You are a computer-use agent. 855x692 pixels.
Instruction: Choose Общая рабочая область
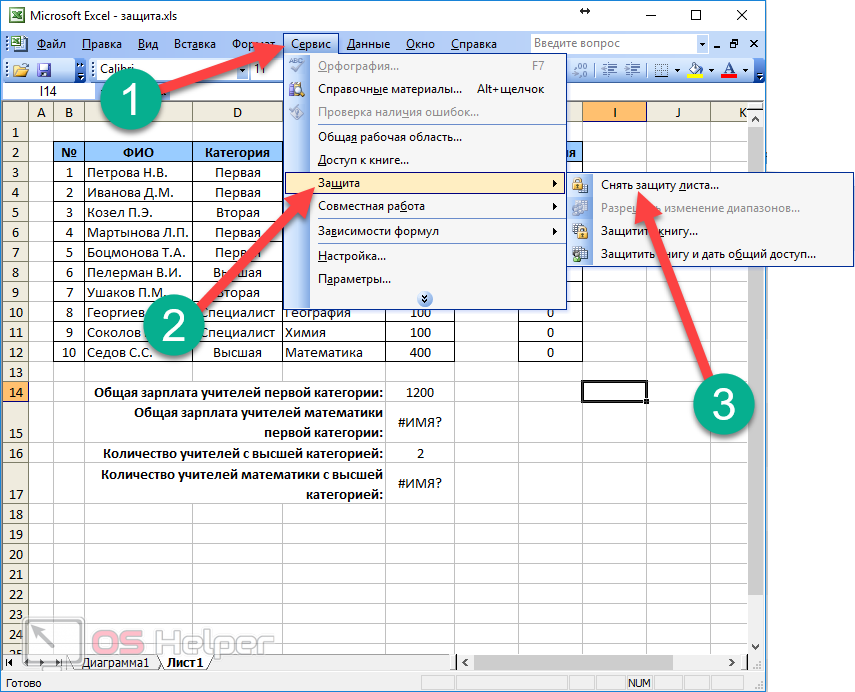(x=426, y=137)
